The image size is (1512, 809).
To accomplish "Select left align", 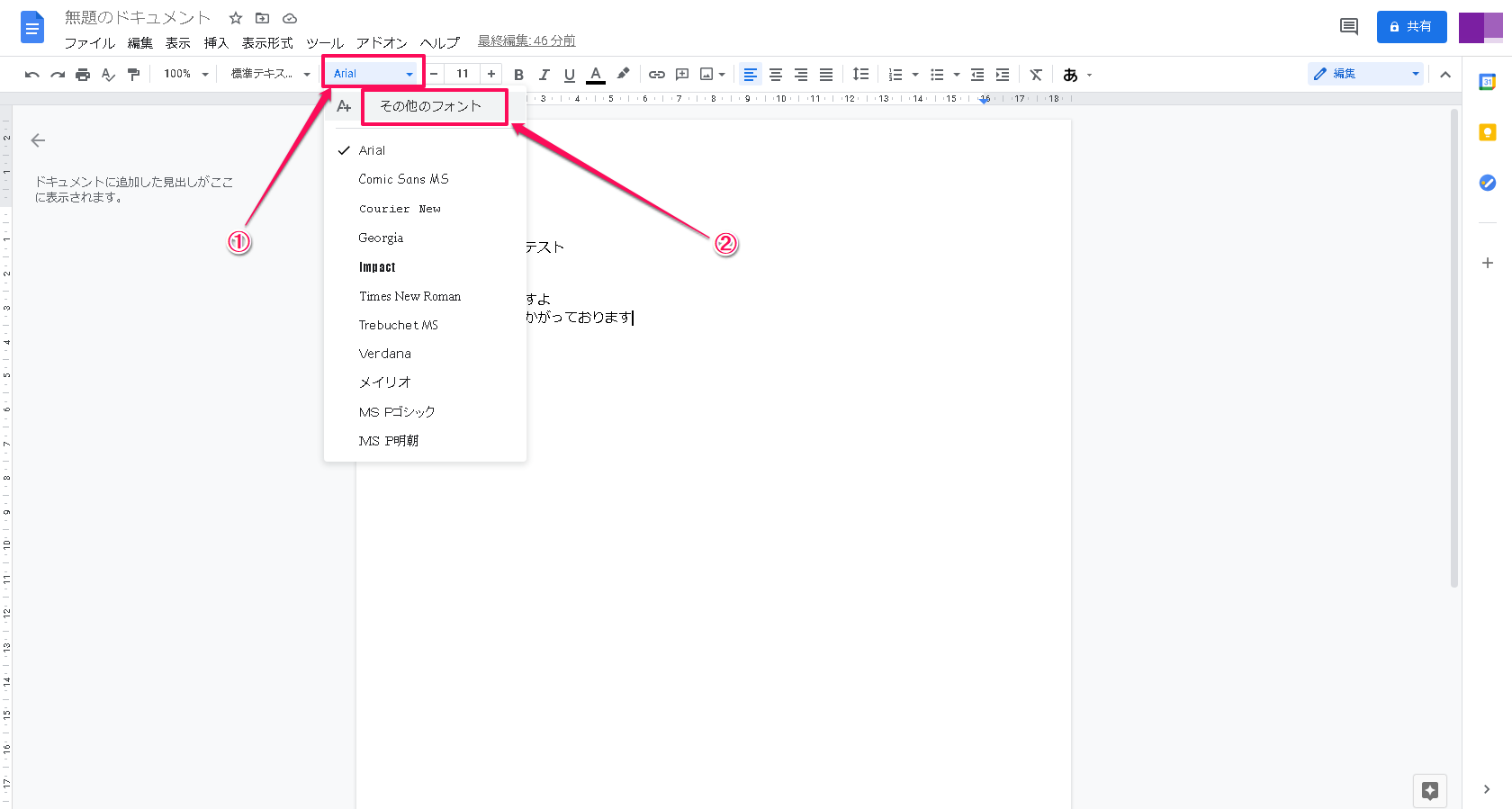I will tap(751, 75).
